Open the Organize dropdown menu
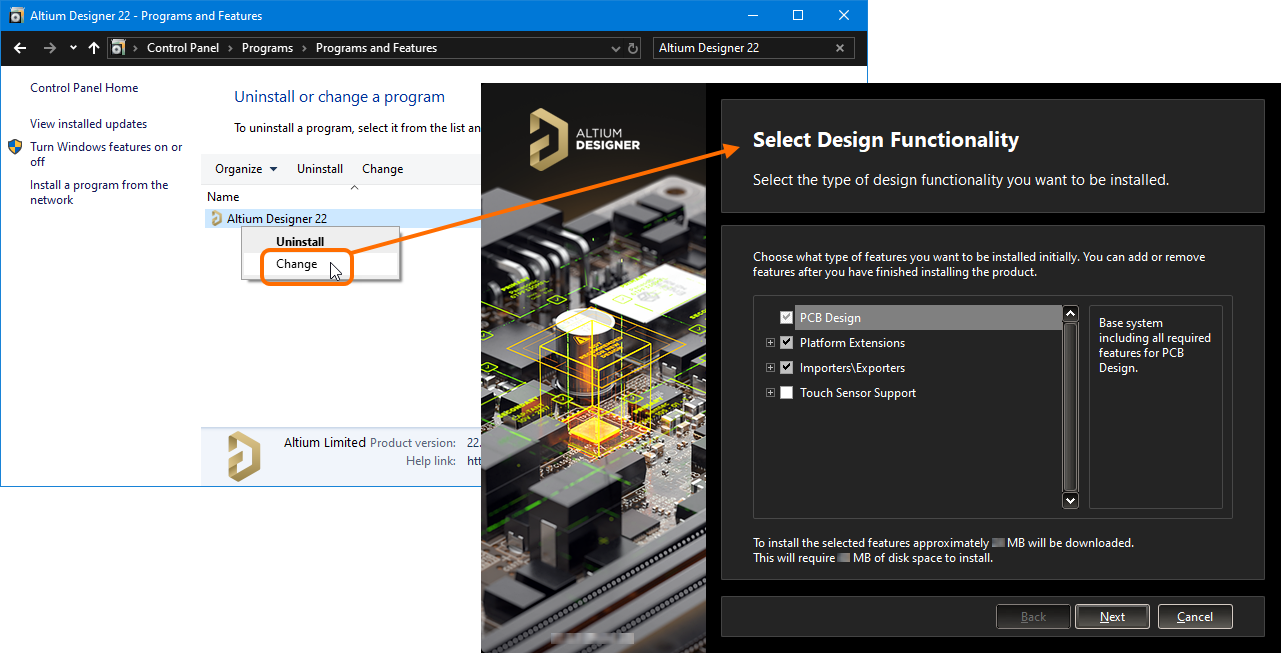The image size is (1281, 653). click(246, 169)
